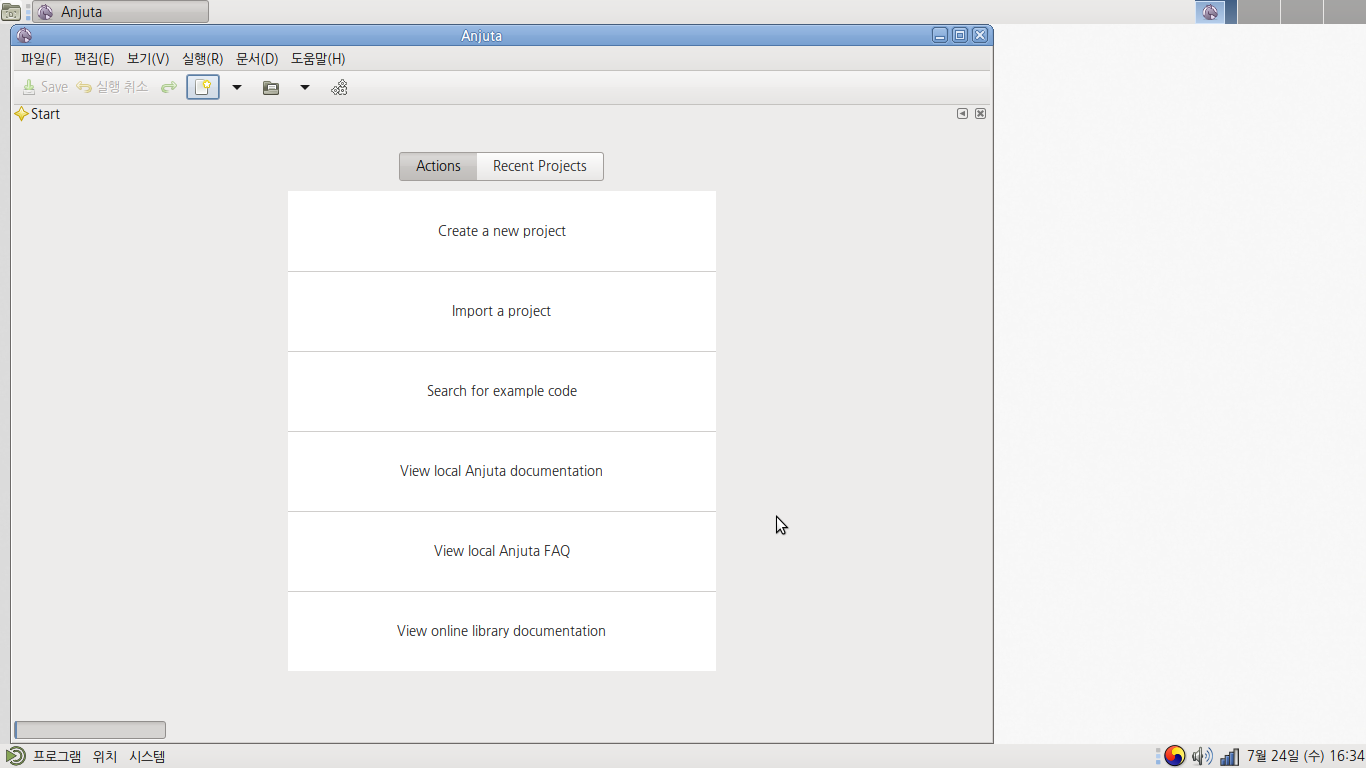Image resolution: width=1366 pixels, height=768 pixels.
Task: Click the Build project gears icon
Action: tap(339, 87)
